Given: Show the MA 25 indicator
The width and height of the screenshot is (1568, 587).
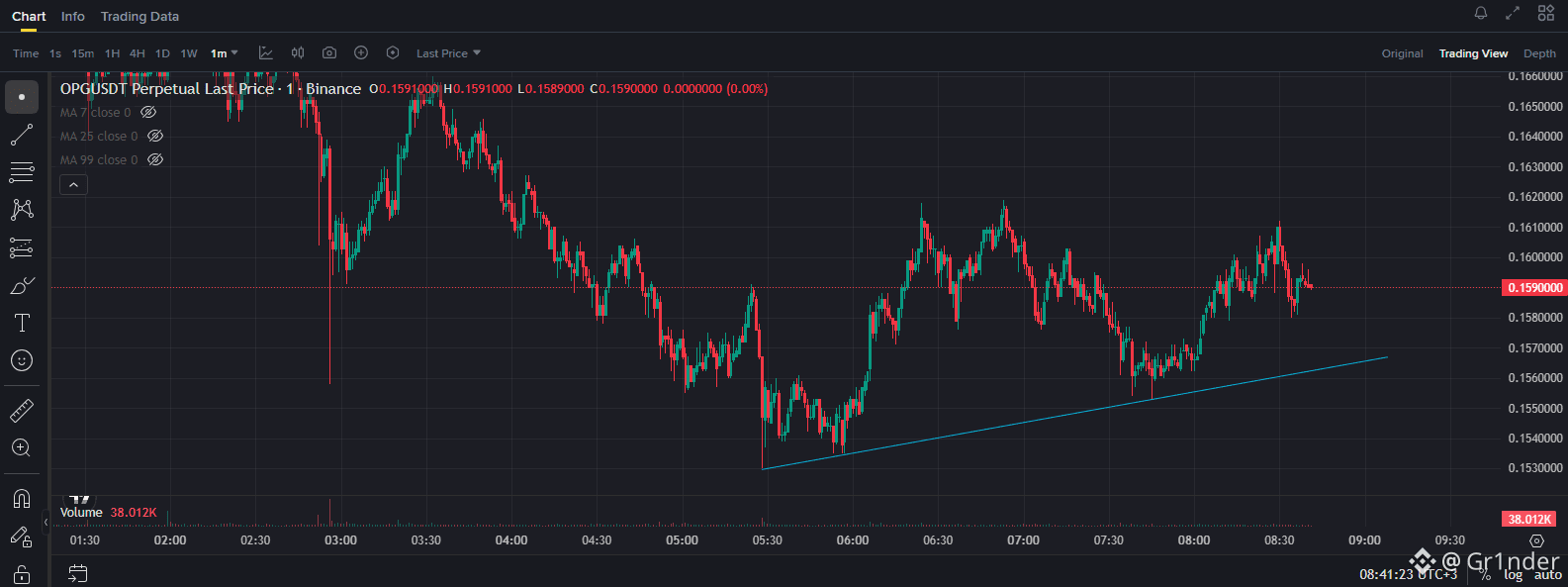Looking at the screenshot, I should point(155,137).
